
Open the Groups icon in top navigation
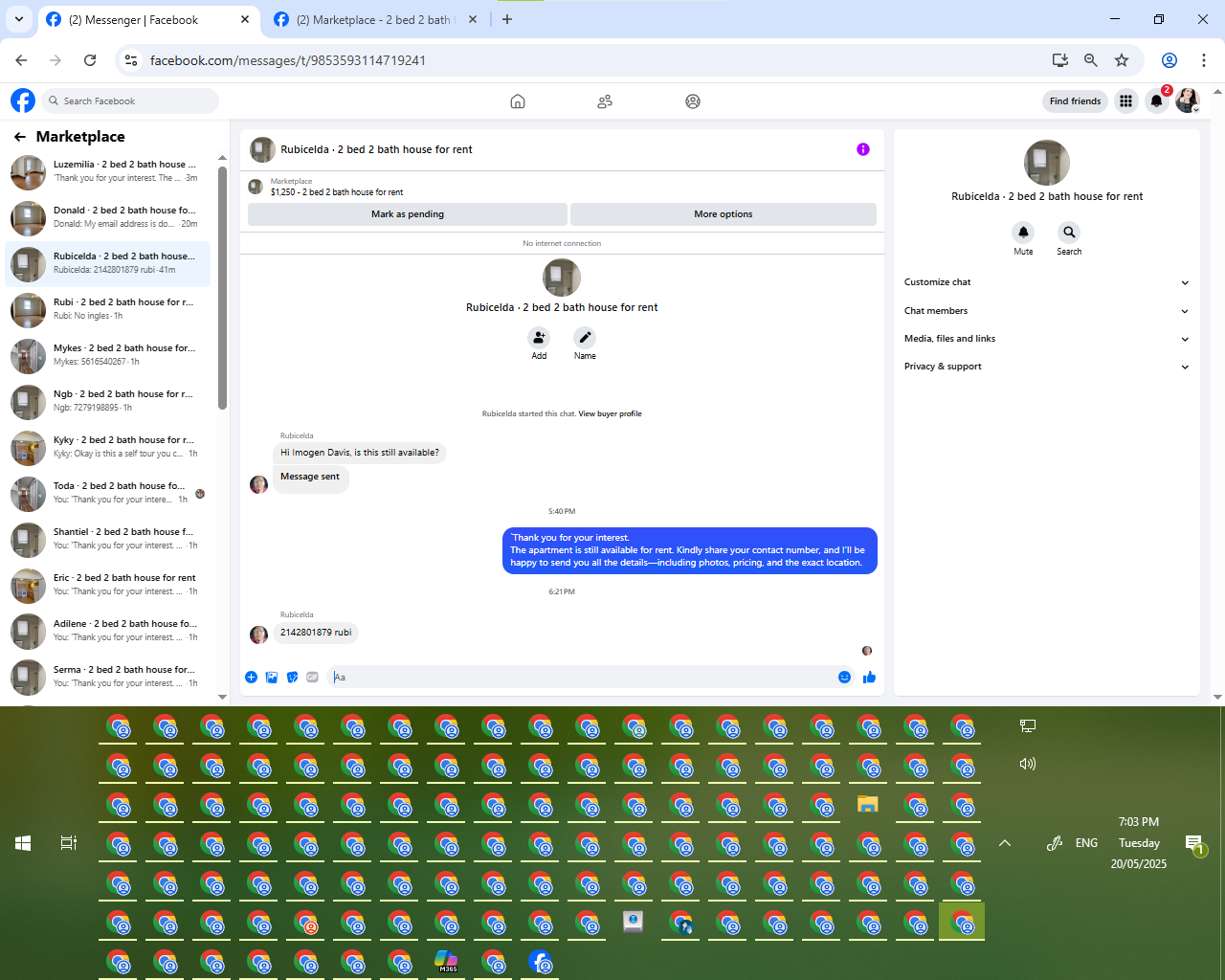click(x=693, y=101)
